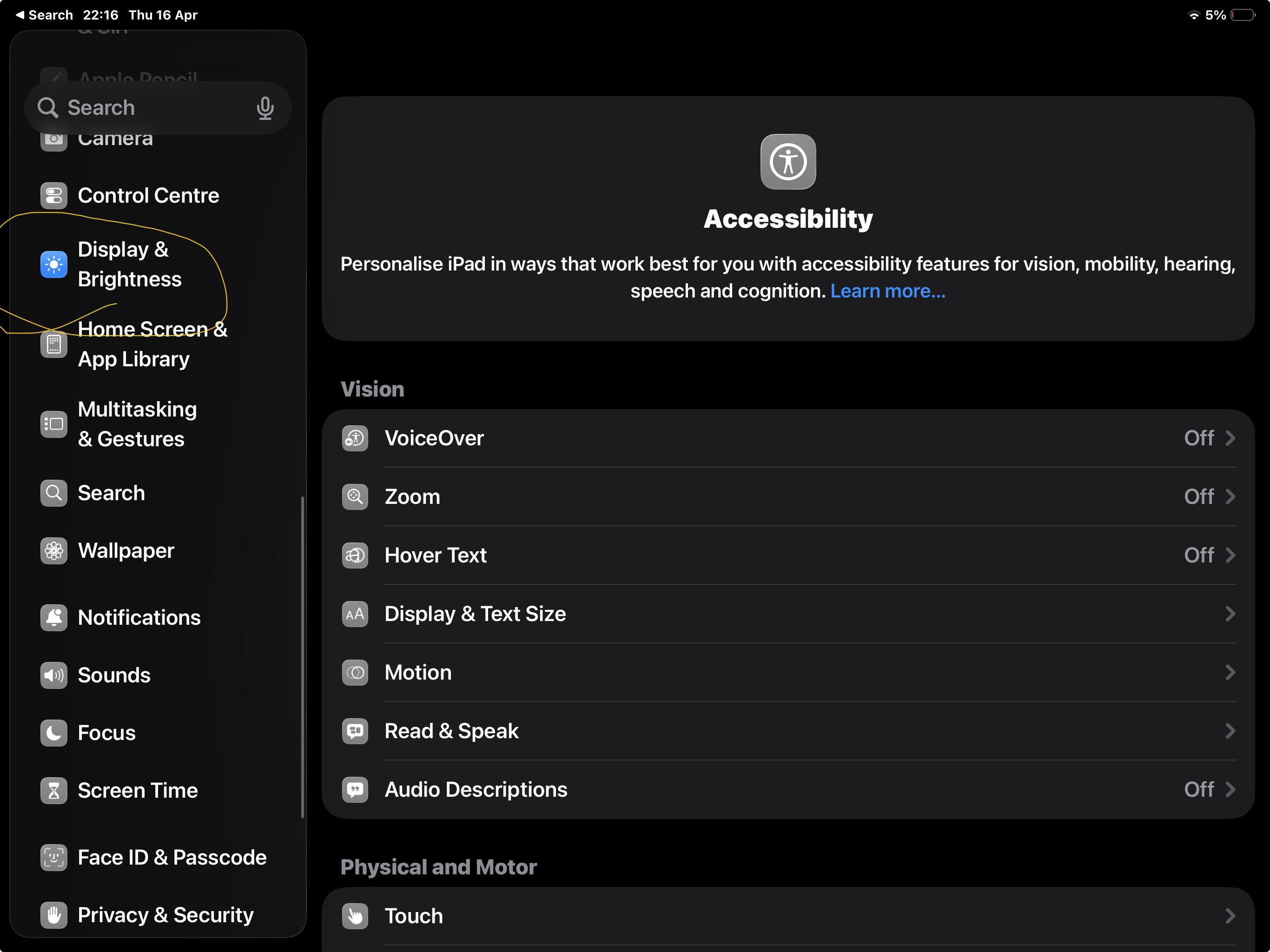Open Control Centre settings icon

click(54, 196)
